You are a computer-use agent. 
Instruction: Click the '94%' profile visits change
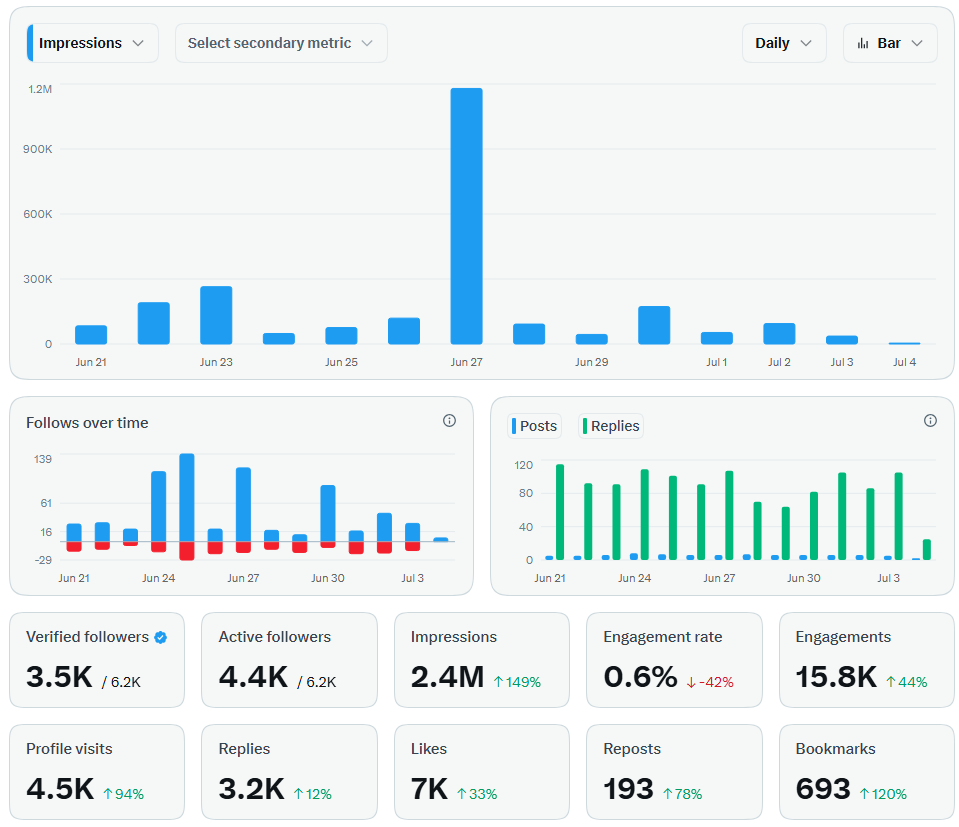point(129,794)
